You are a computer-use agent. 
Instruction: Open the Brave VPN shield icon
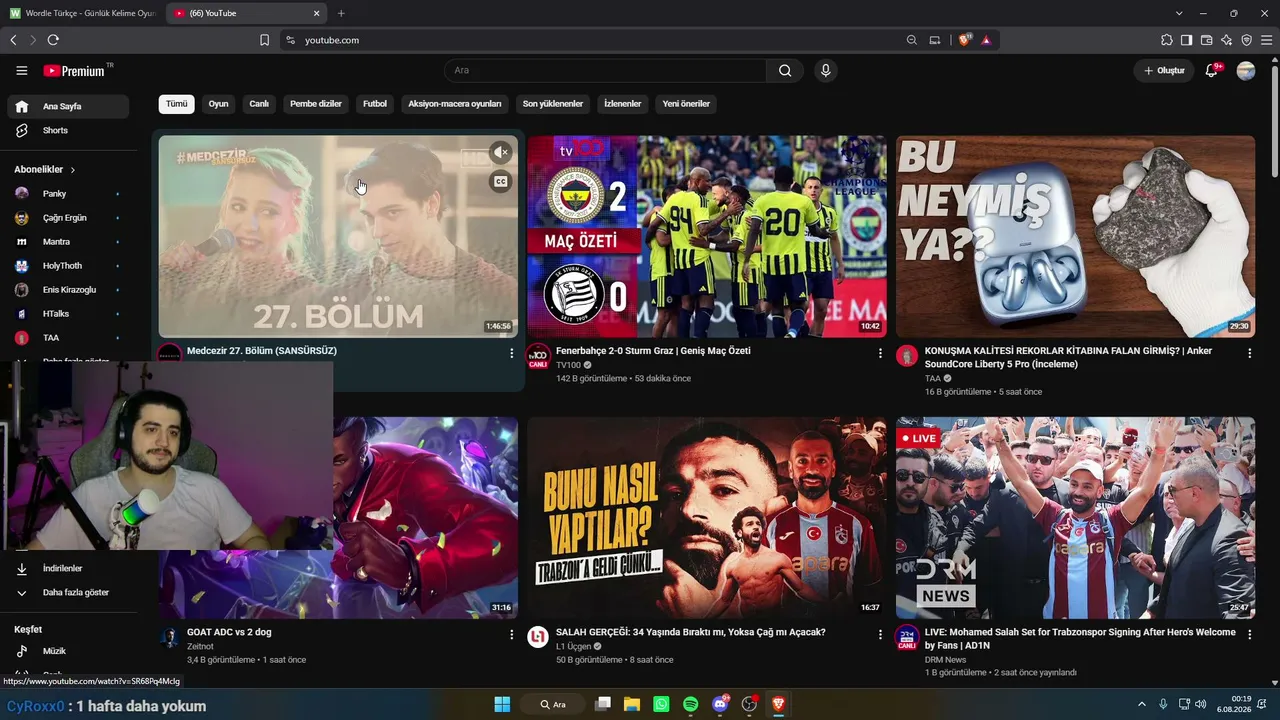[1246, 40]
